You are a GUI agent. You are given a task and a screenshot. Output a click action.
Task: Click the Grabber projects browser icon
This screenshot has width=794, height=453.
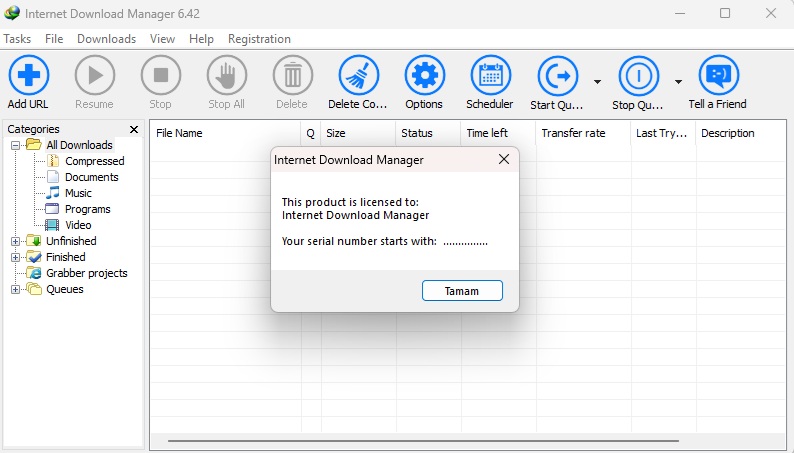pos(34,273)
